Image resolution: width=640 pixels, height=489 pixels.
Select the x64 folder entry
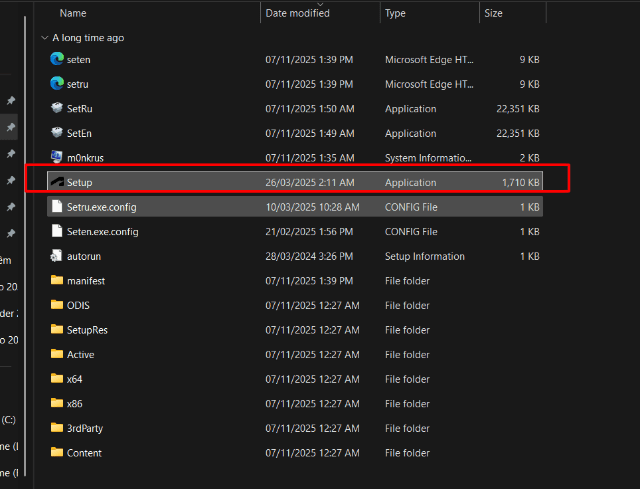pos(75,379)
